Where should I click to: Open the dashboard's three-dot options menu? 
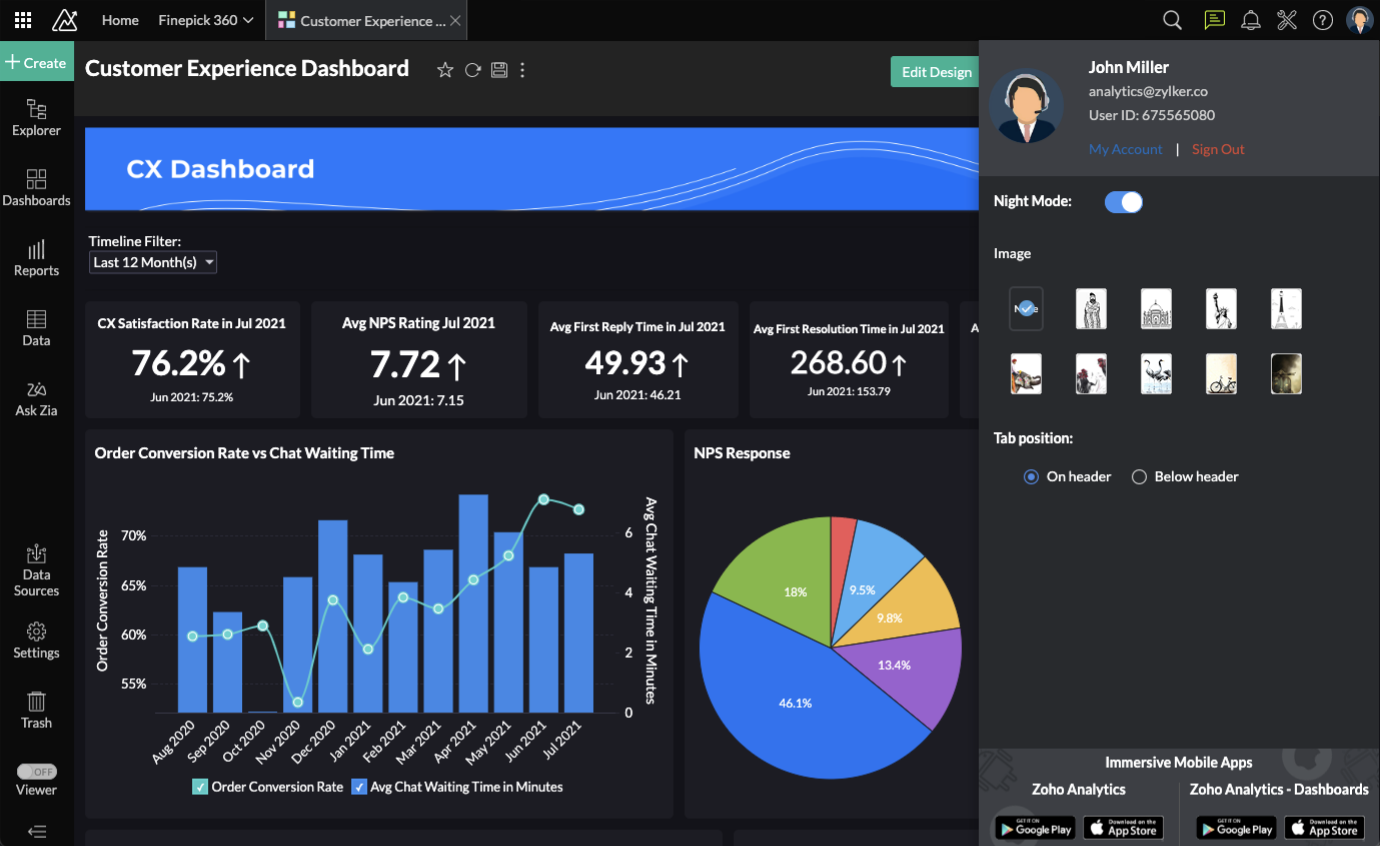click(x=522, y=69)
